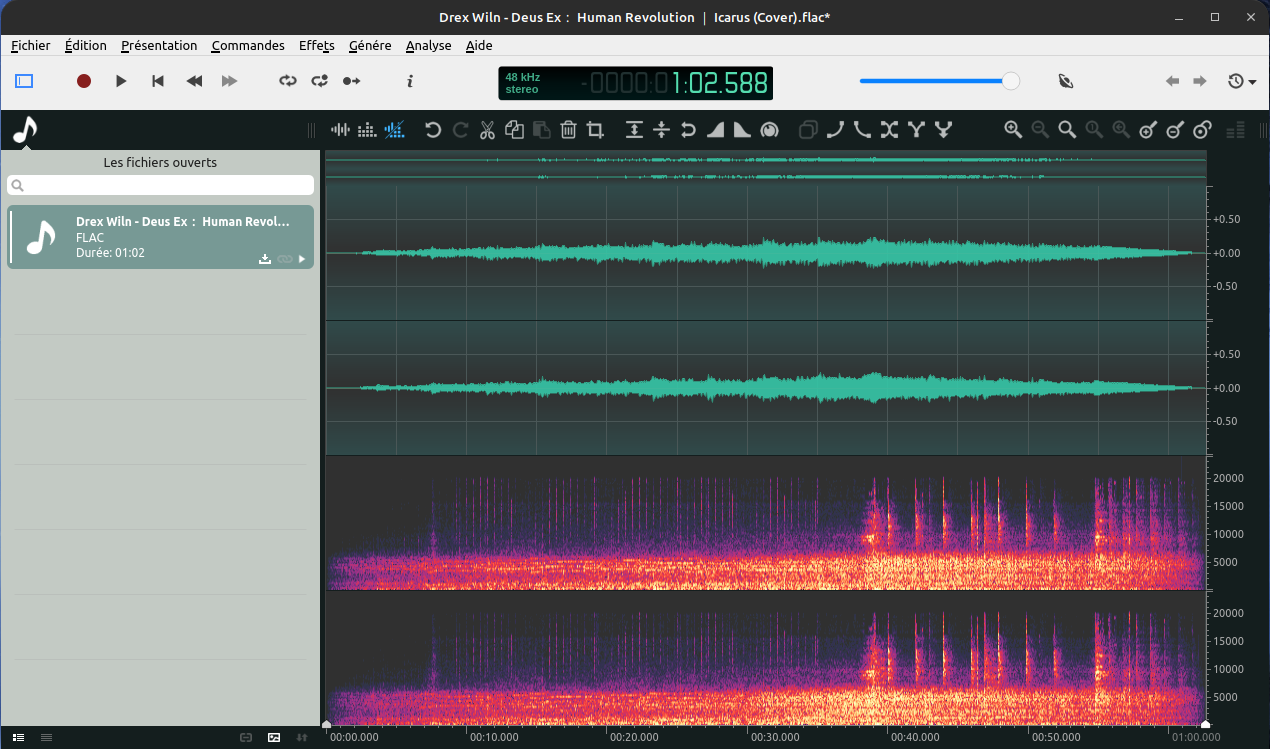Apply fade in effect icon

pos(716,129)
